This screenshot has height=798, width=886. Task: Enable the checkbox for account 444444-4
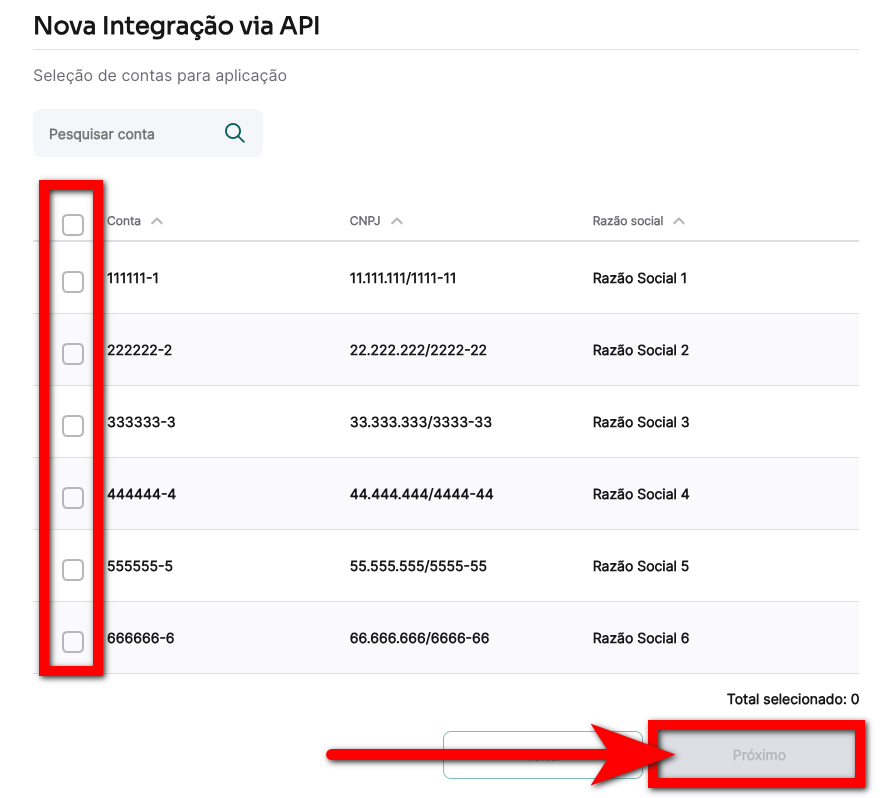coord(73,498)
